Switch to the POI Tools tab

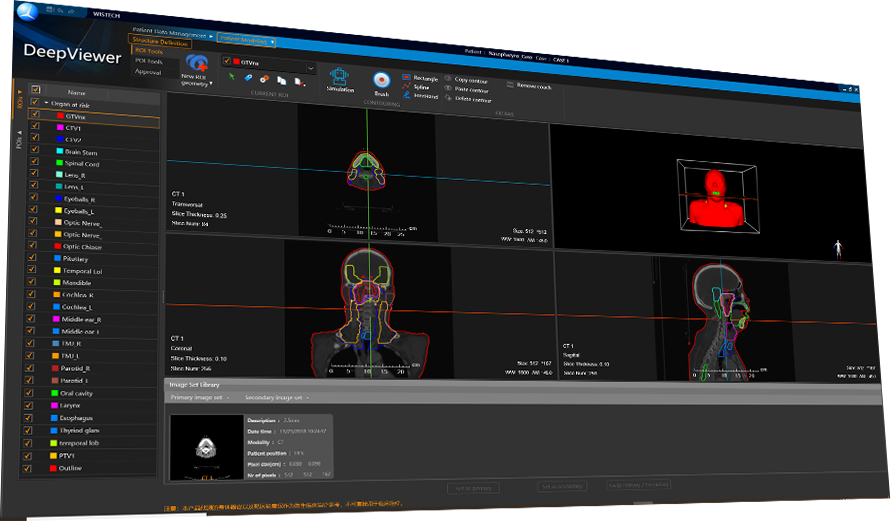(x=149, y=61)
